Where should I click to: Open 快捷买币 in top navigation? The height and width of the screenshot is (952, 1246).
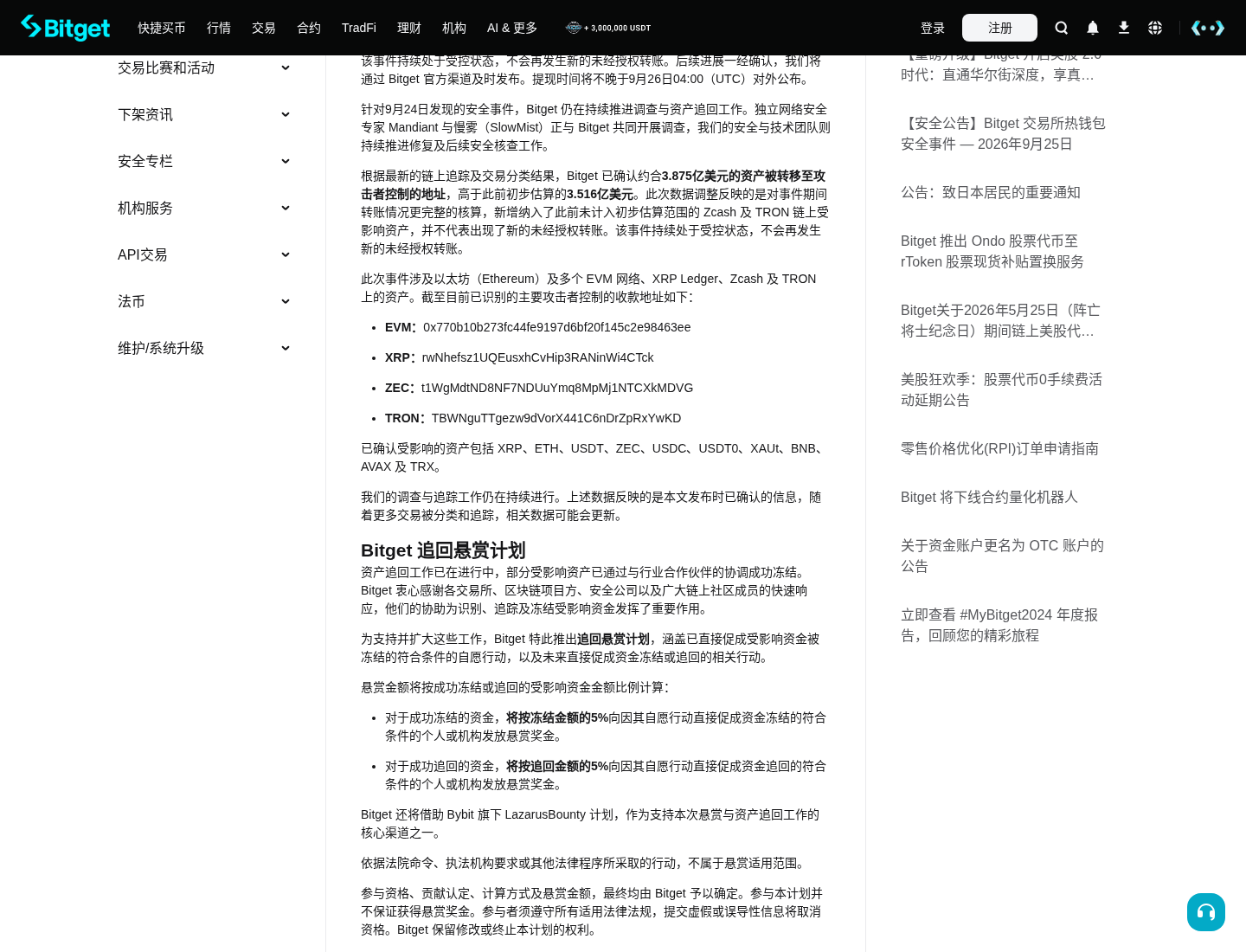tap(162, 28)
